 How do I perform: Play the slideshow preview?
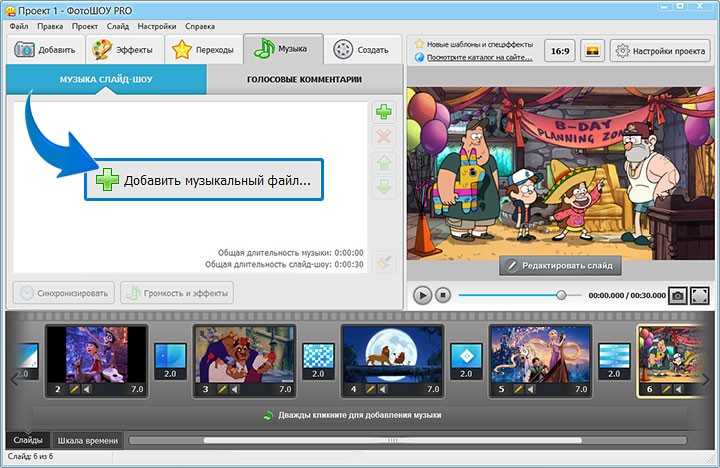(422, 295)
